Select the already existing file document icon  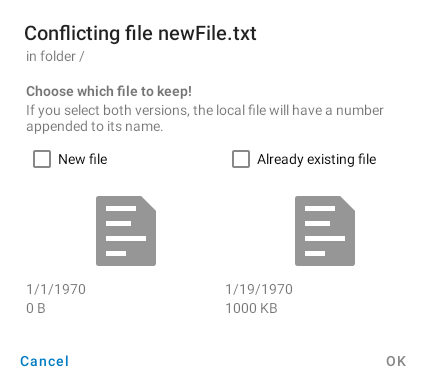click(325, 231)
